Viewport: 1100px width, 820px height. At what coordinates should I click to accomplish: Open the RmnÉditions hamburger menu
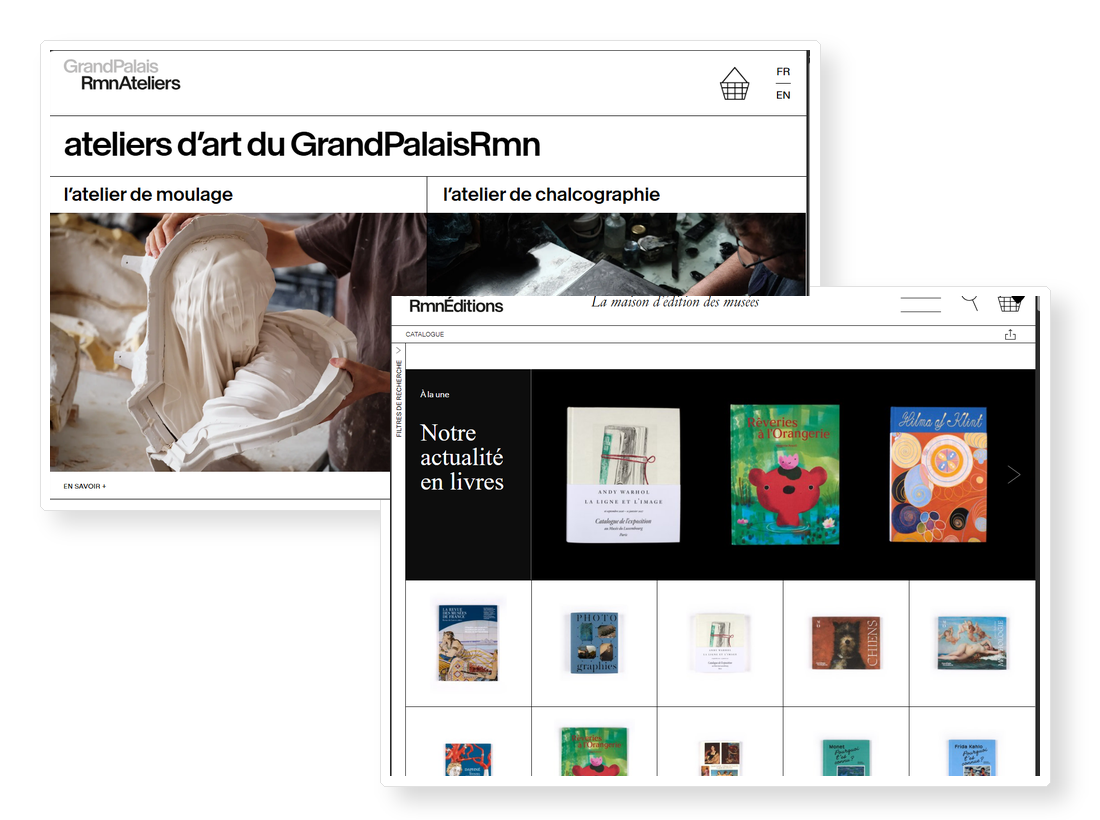point(920,304)
